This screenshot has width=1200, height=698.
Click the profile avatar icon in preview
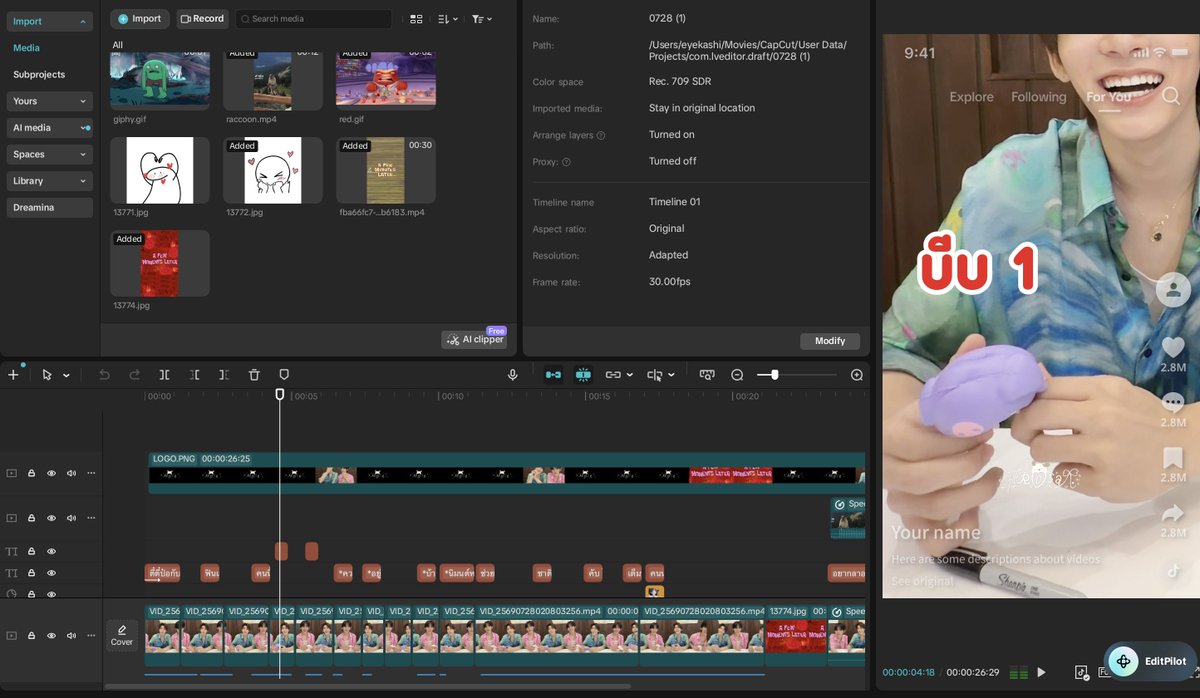(x=1172, y=290)
